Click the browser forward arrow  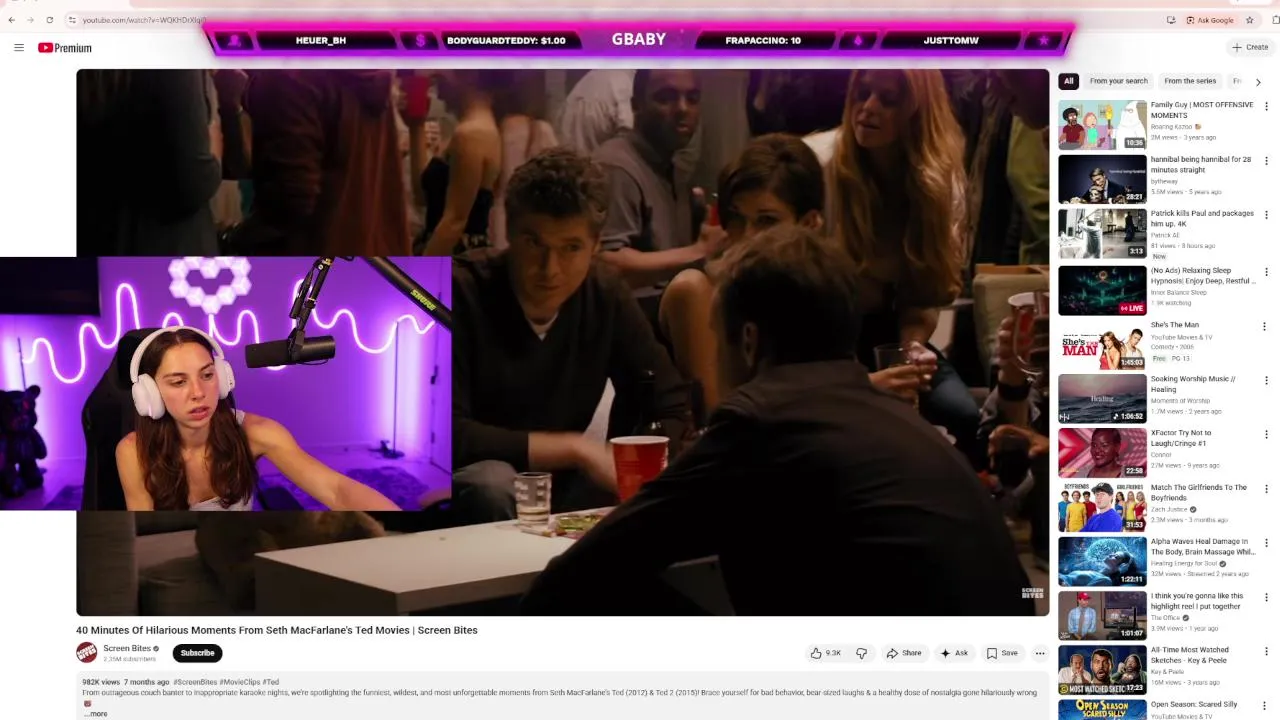(30, 20)
